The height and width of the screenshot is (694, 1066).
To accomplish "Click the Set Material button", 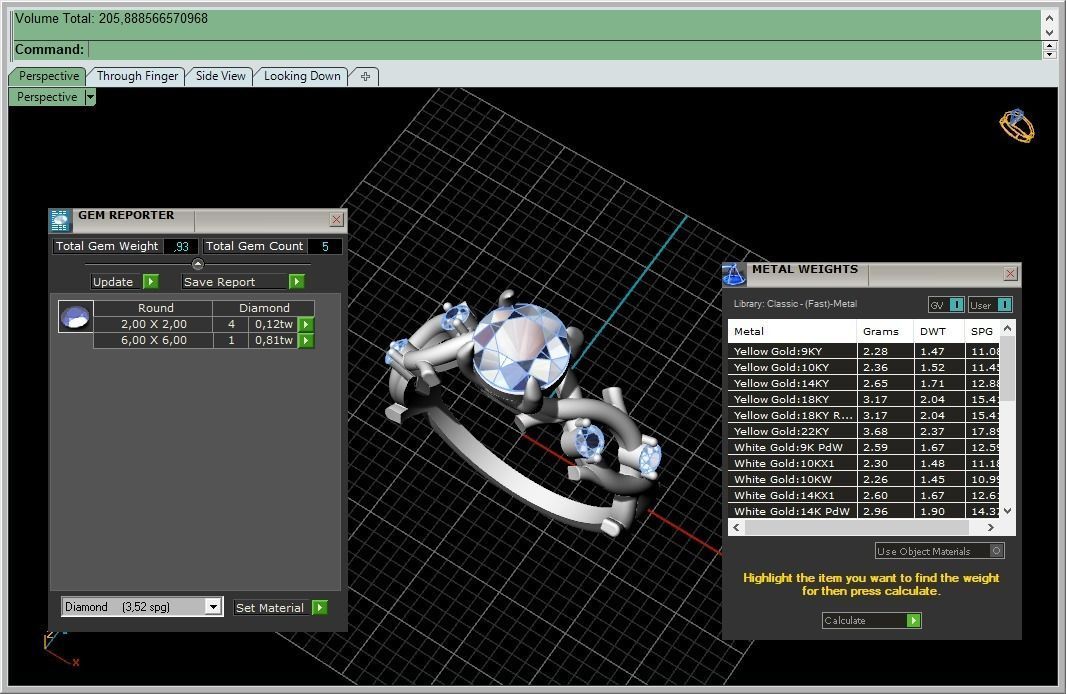I will 273,608.
